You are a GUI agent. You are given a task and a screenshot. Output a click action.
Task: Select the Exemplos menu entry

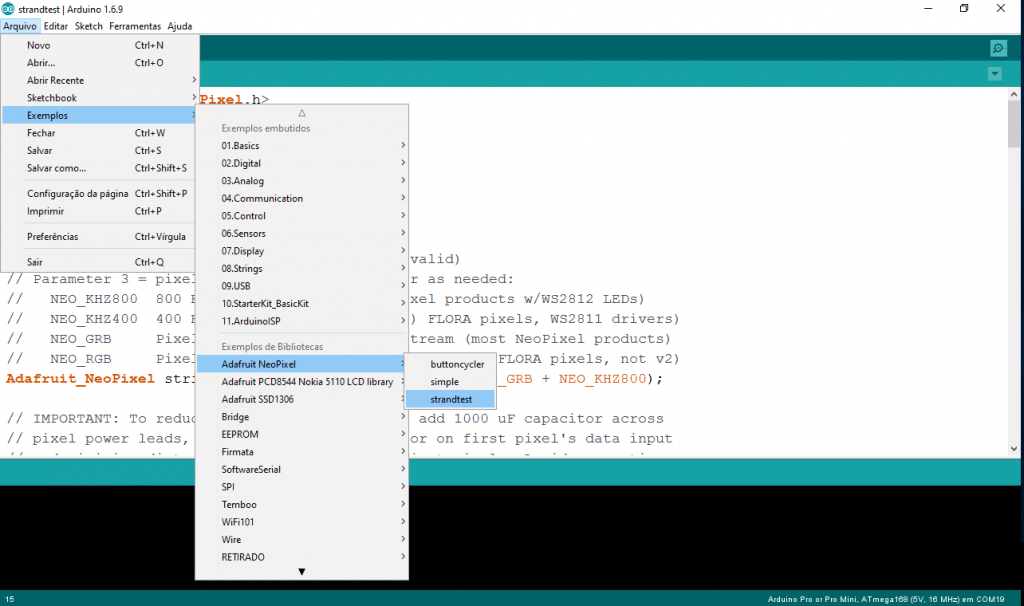tap(99, 116)
